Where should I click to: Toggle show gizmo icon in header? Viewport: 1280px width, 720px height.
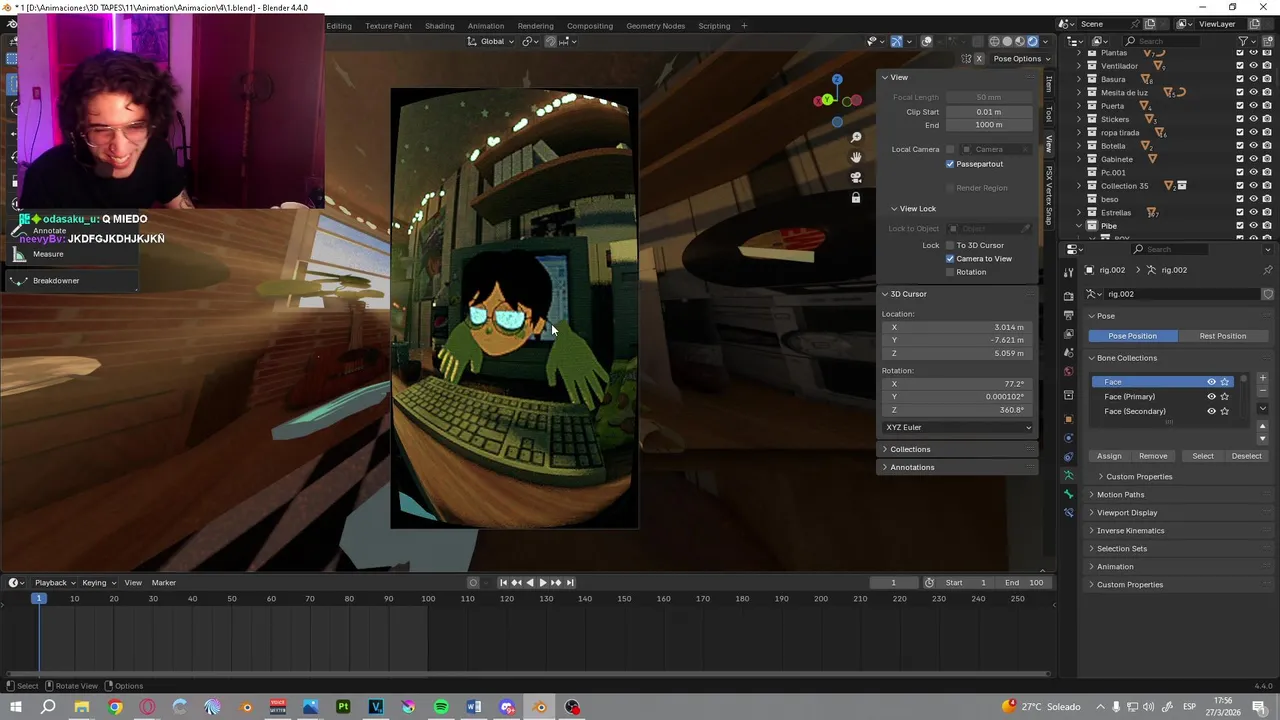click(x=897, y=41)
